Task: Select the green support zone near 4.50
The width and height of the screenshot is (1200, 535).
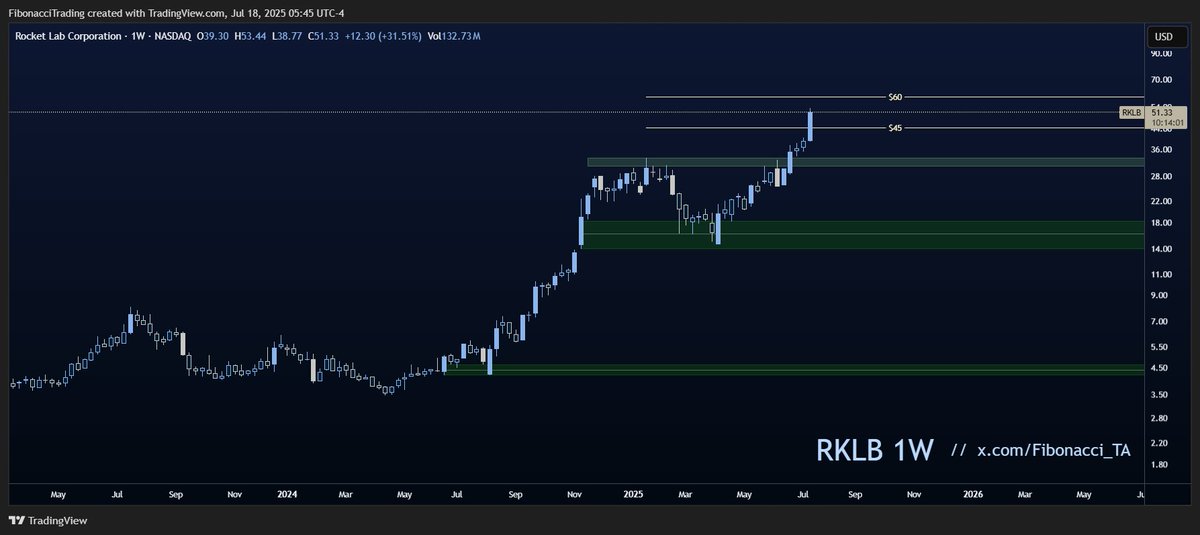Action: (x=794, y=370)
